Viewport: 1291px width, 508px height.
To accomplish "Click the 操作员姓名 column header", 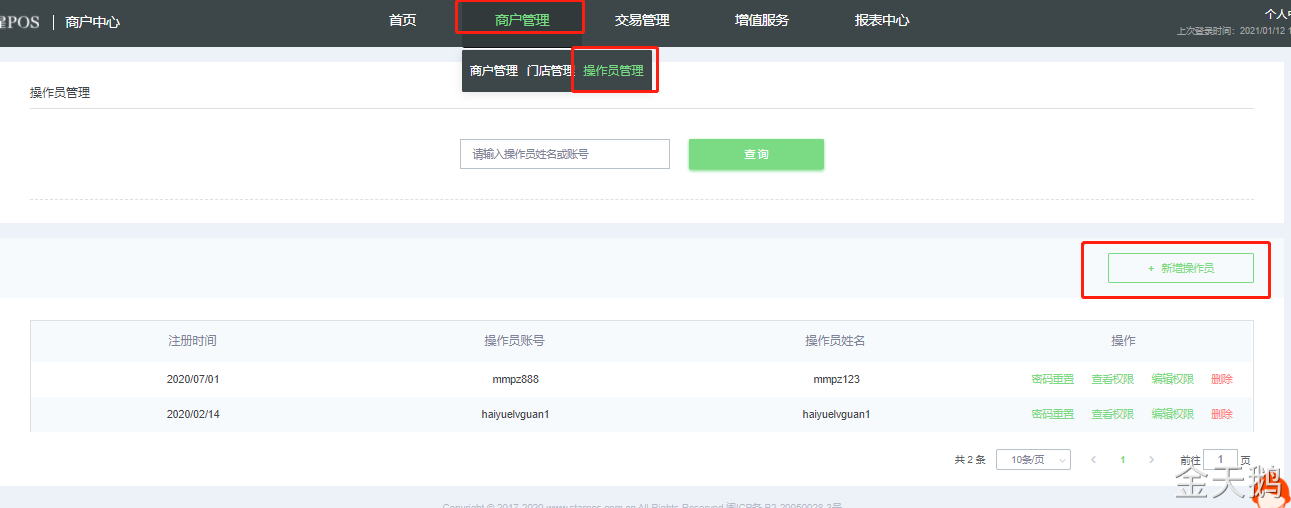I will pos(835,341).
